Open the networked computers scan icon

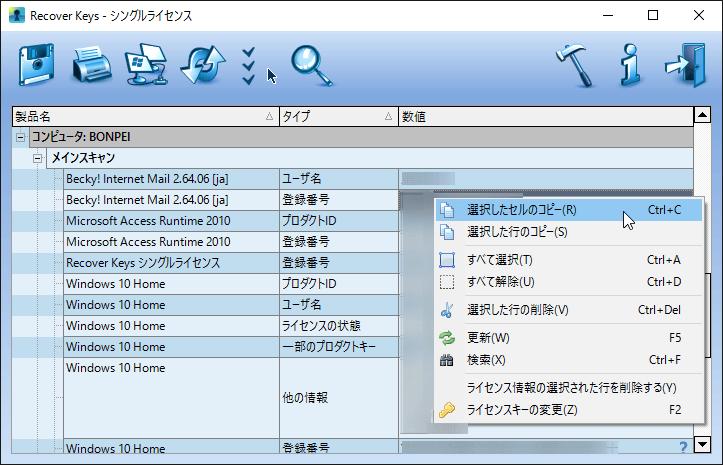[x=146, y=65]
